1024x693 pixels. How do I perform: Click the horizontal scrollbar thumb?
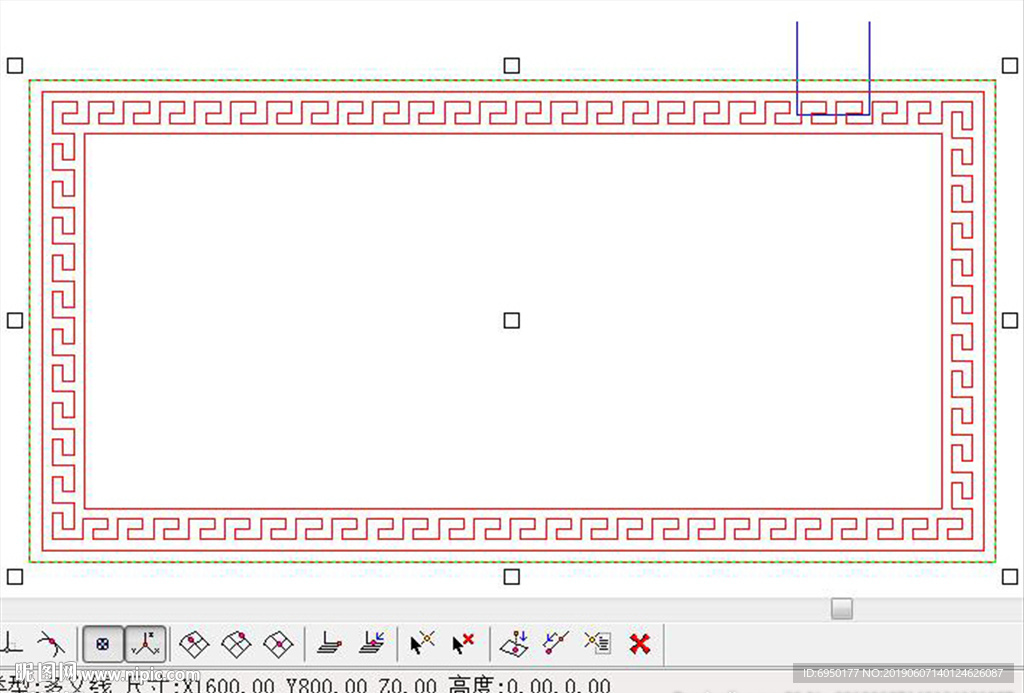(x=842, y=609)
